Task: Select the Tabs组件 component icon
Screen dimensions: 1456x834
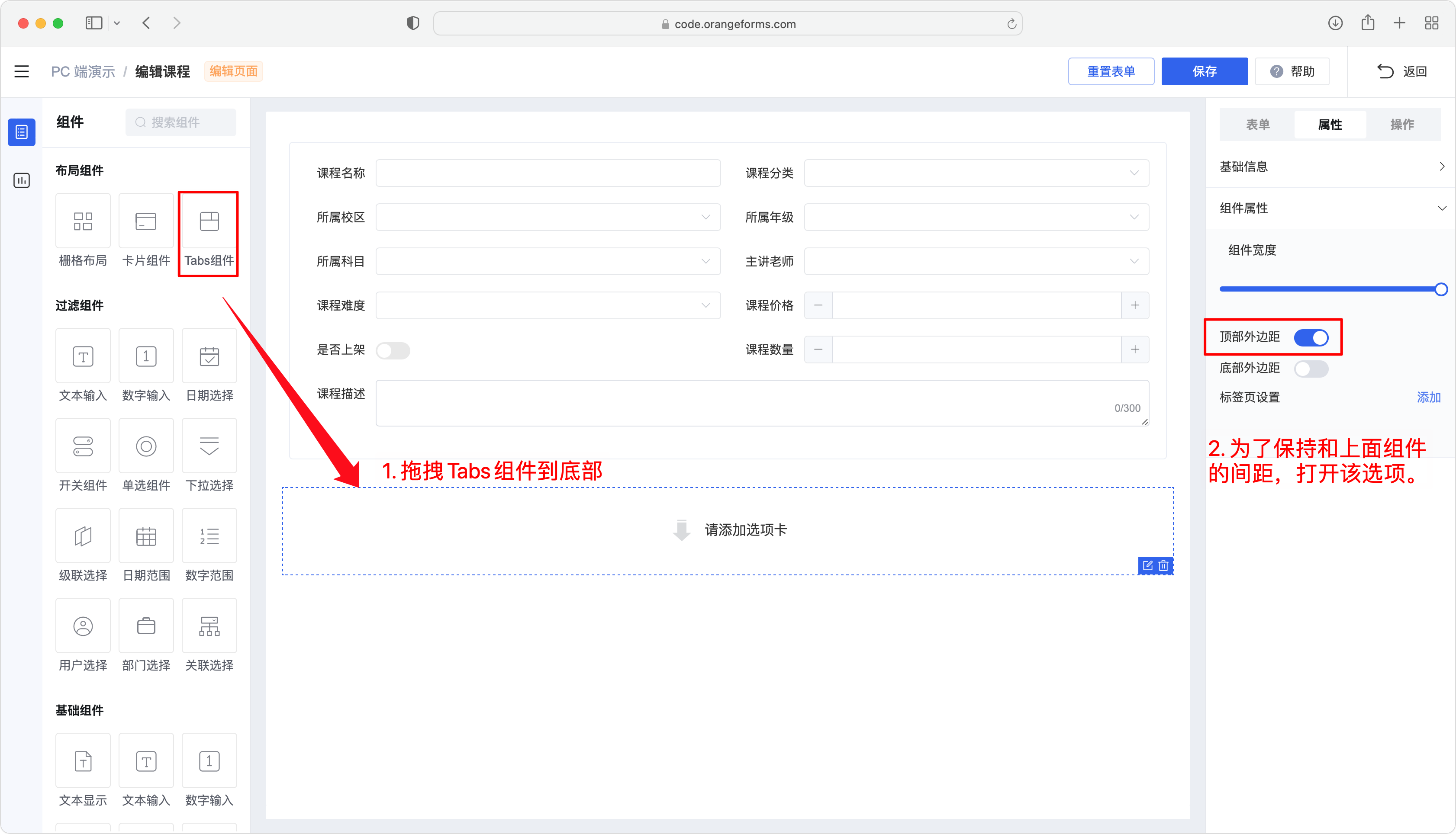Action: [209, 221]
